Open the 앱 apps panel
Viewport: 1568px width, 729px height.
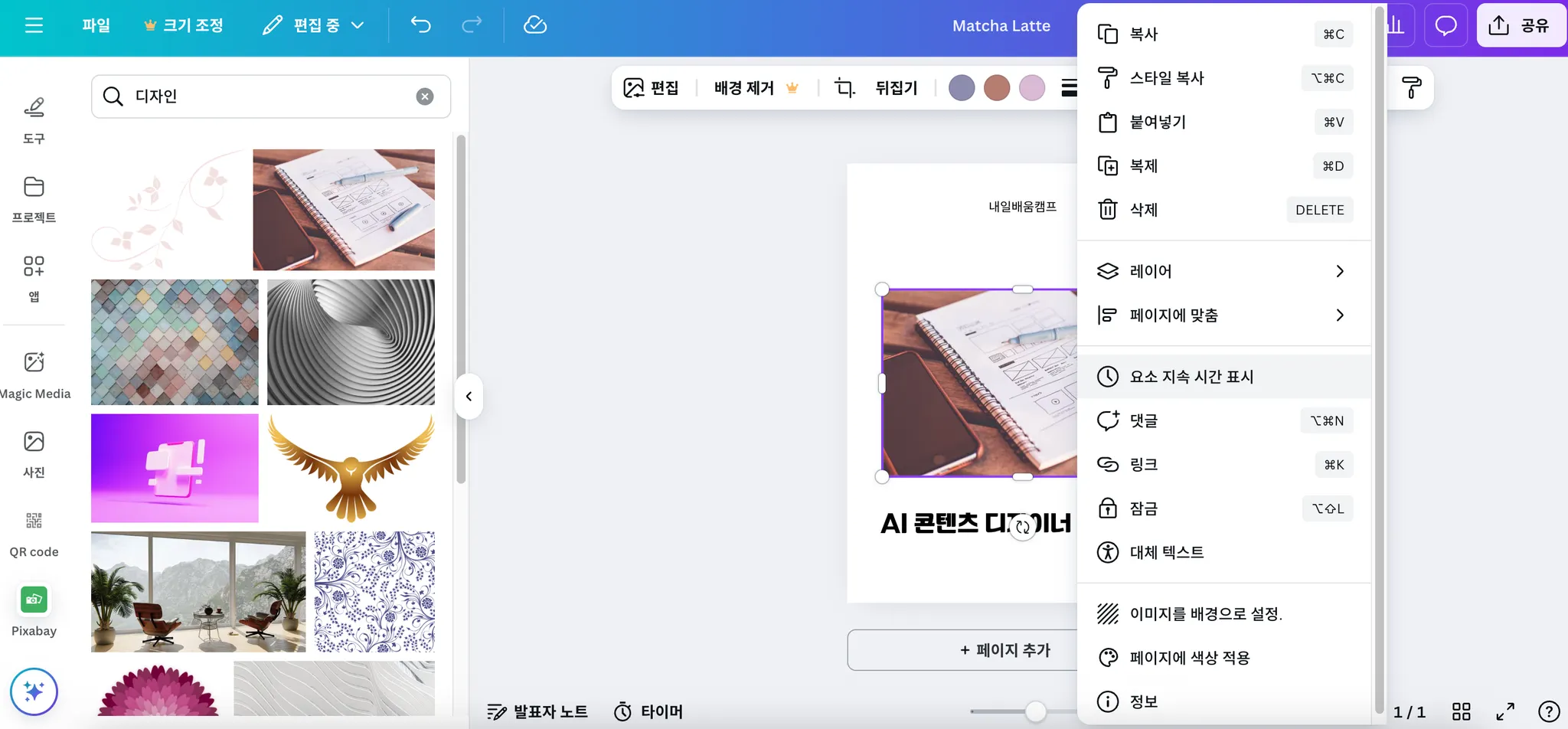[34, 280]
